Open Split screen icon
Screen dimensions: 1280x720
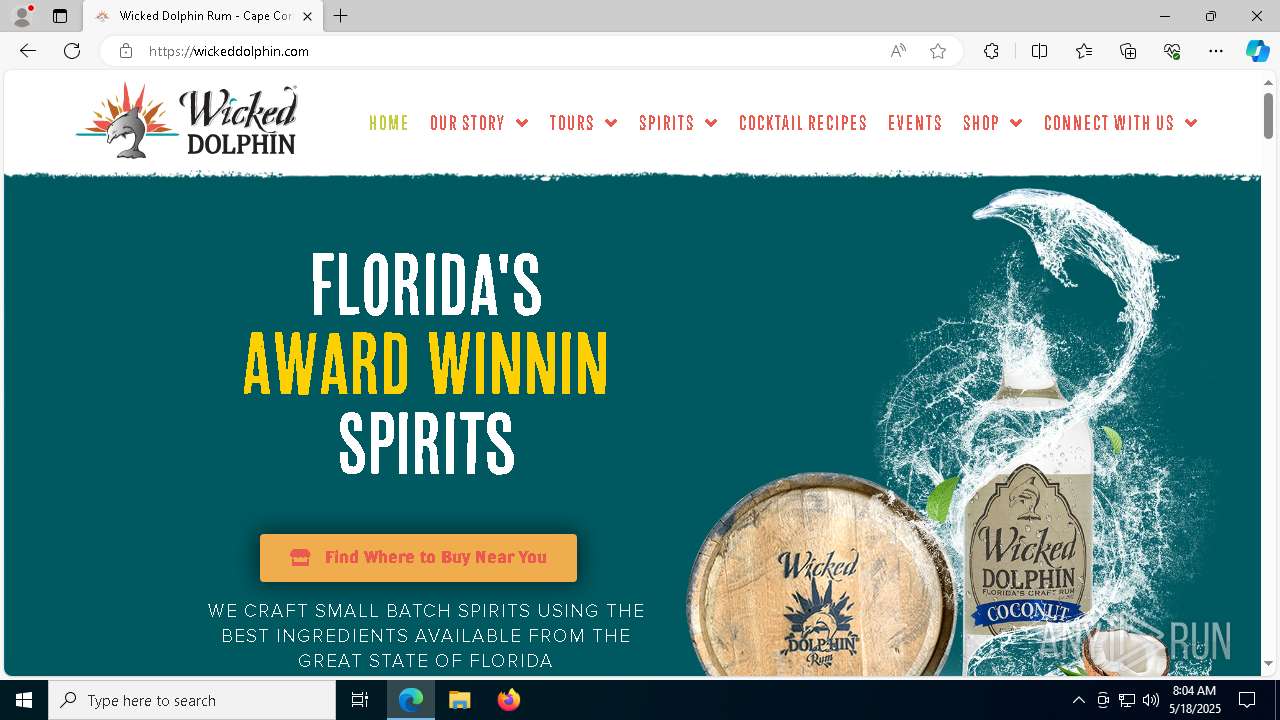click(x=1039, y=51)
